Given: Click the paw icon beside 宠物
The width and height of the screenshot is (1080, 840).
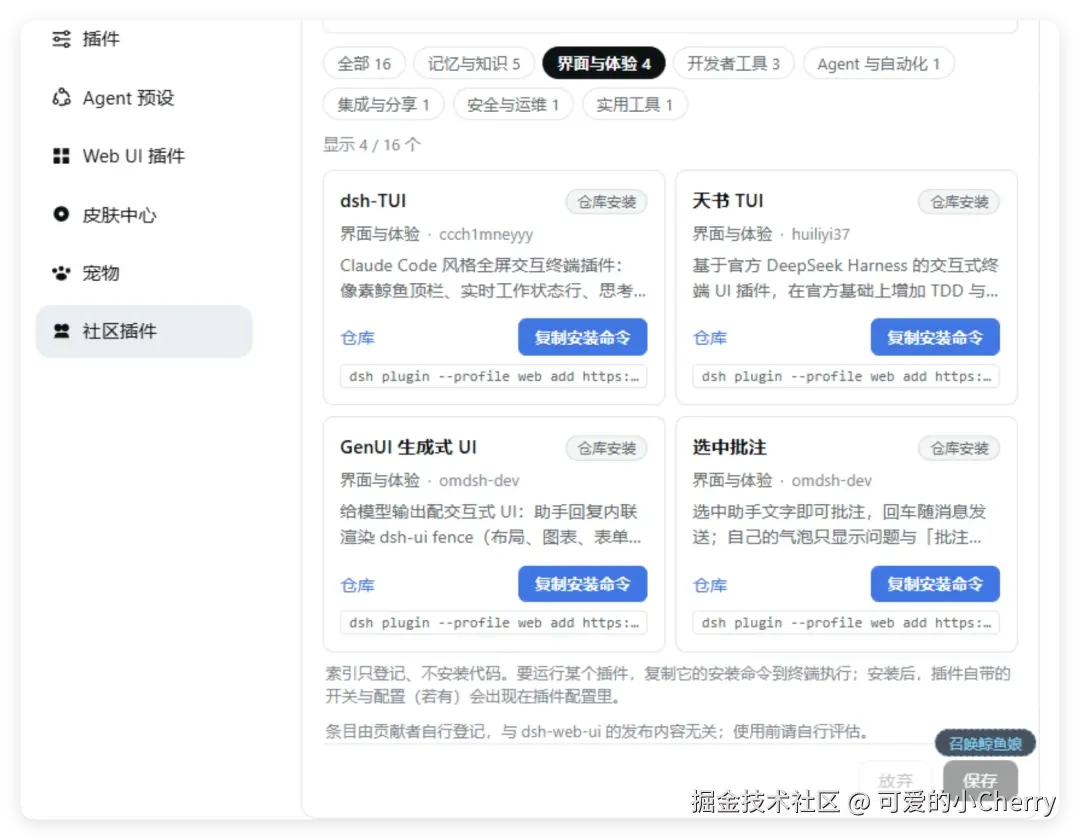Looking at the screenshot, I should tap(61, 273).
